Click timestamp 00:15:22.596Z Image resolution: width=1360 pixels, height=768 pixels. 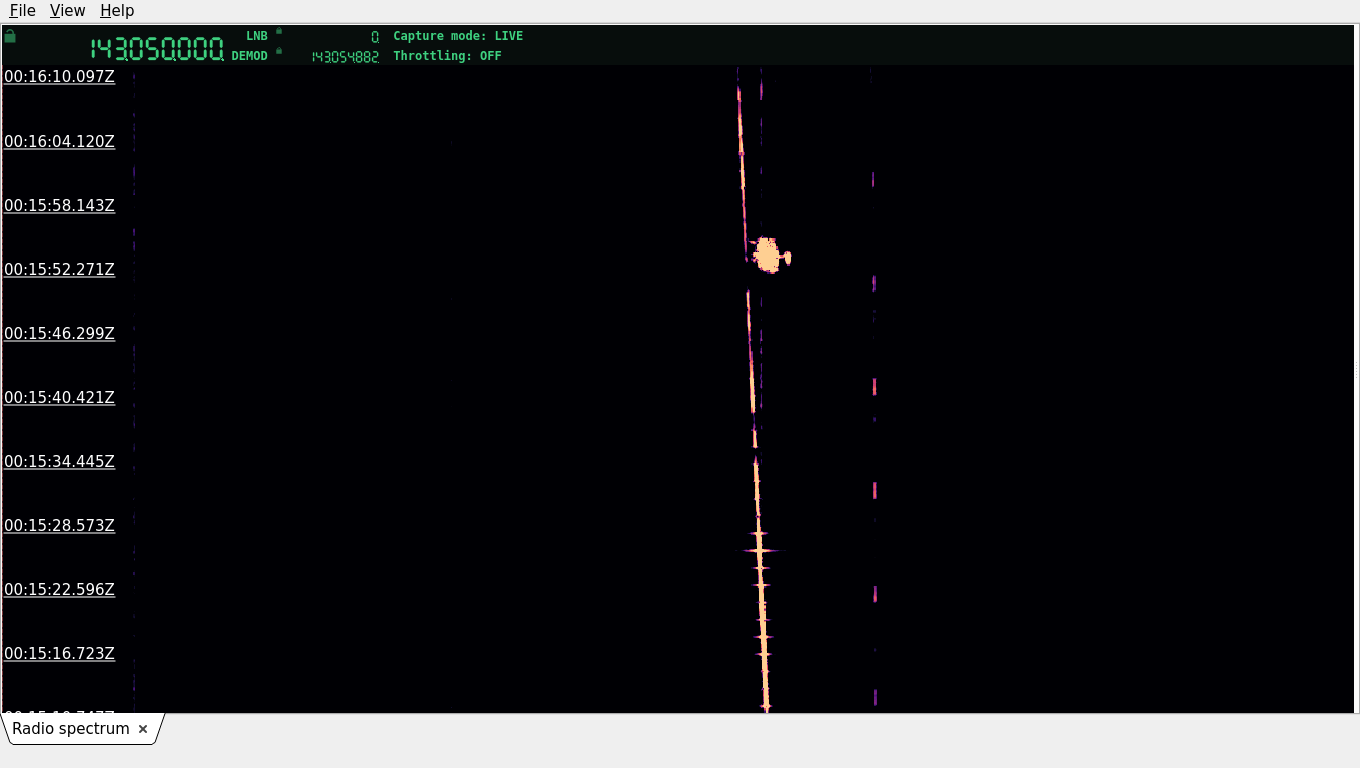pos(59,590)
